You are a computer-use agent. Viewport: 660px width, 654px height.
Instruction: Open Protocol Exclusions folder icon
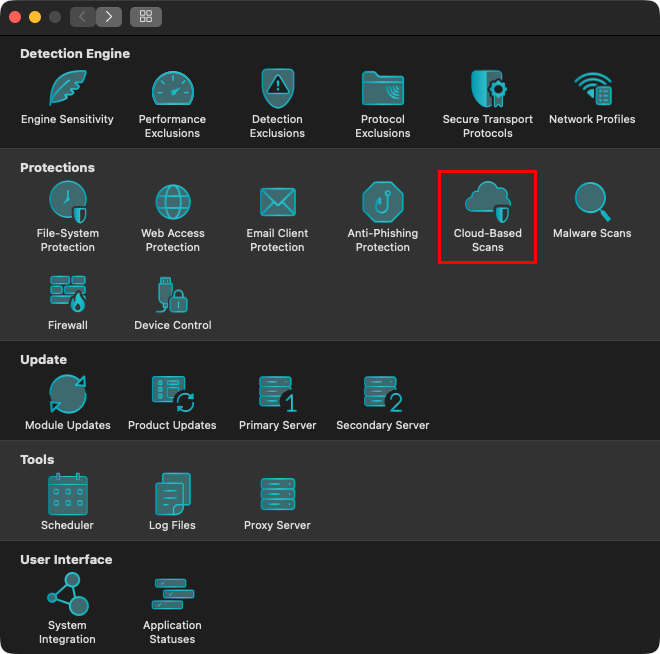[383, 89]
